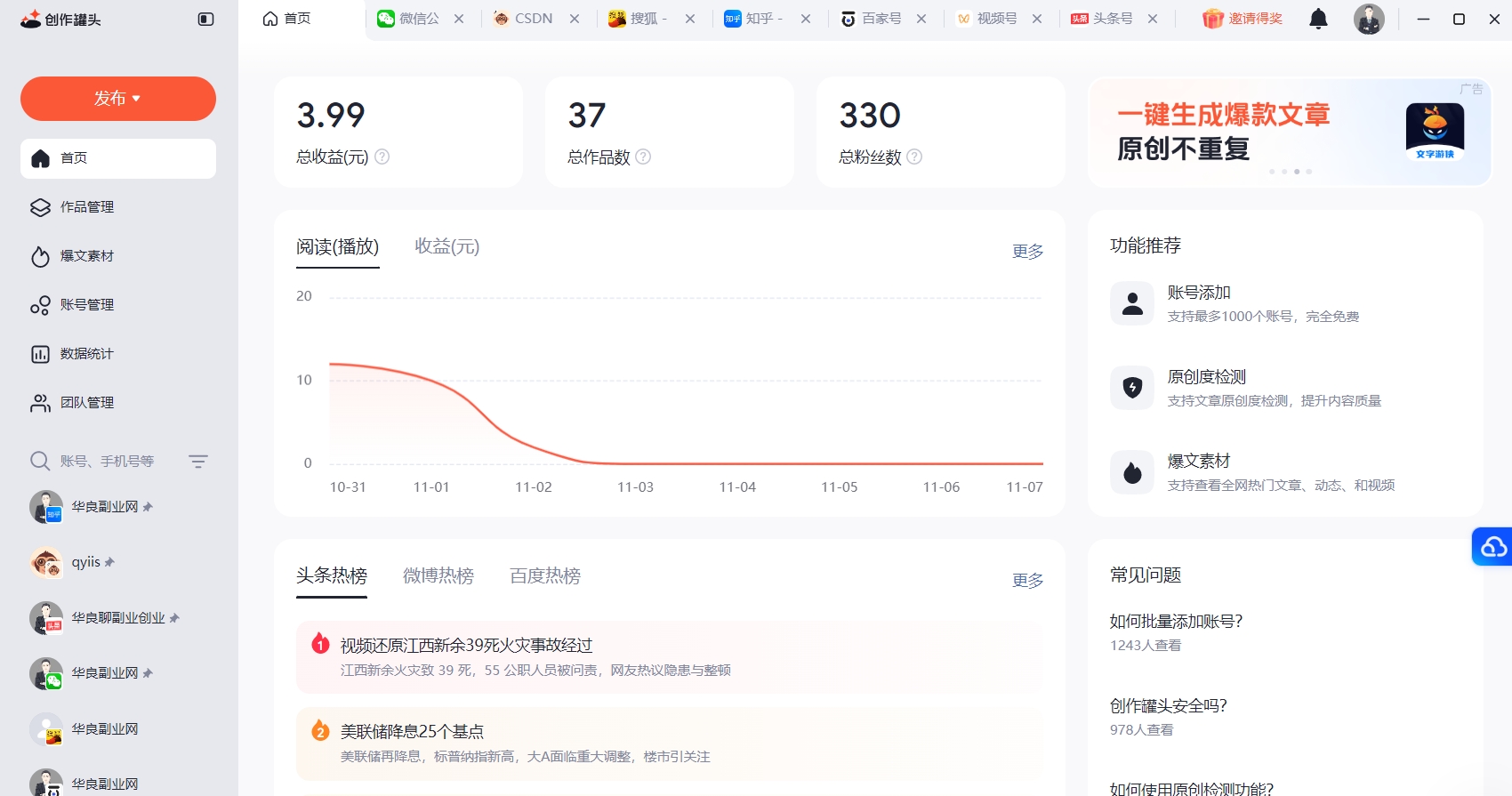The width and height of the screenshot is (1512, 796).
Task: Open FAQ 如何批量添加账号?
Action: click(1176, 622)
